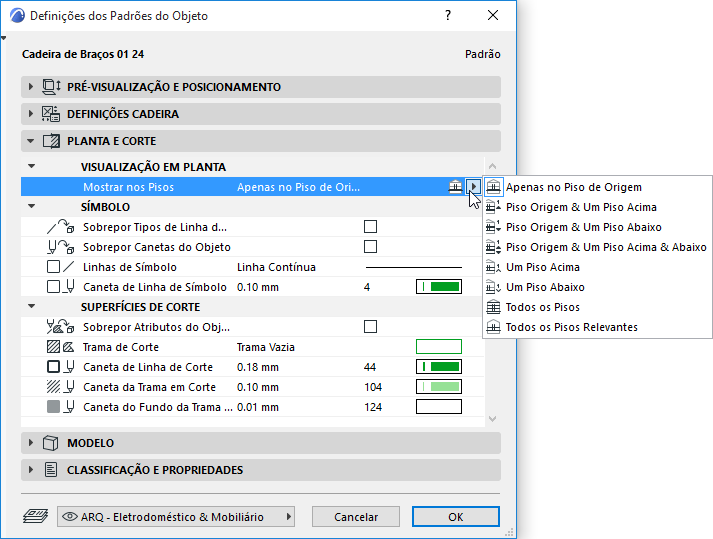The height and width of the screenshot is (539, 713).
Task: Open the ARQ - Eletrodoméstico & Mobiliário layer dropdown
Action: click(176, 517)
